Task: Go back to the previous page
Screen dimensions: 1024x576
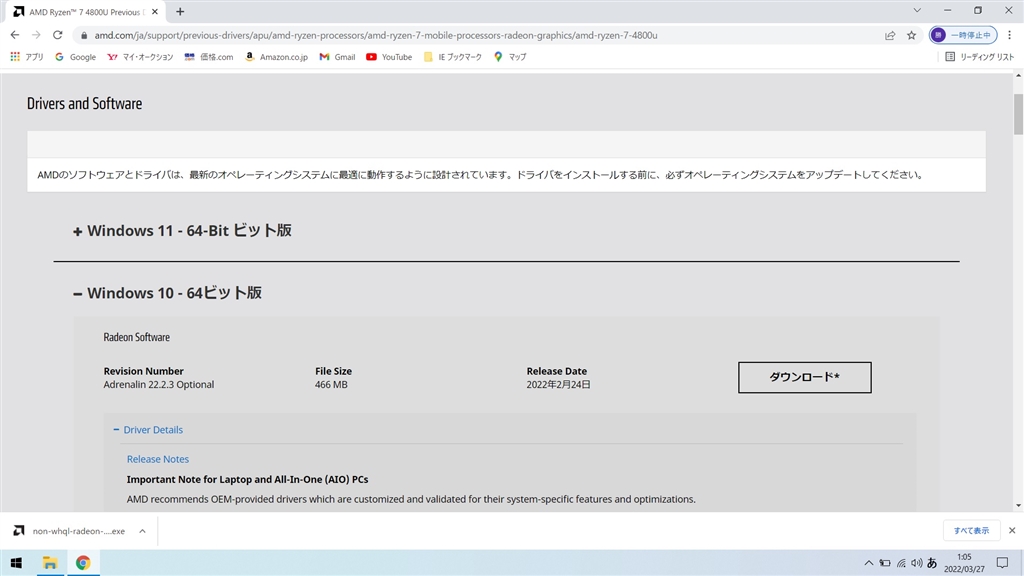Action: pyautogui.click(x=14, y=35)
